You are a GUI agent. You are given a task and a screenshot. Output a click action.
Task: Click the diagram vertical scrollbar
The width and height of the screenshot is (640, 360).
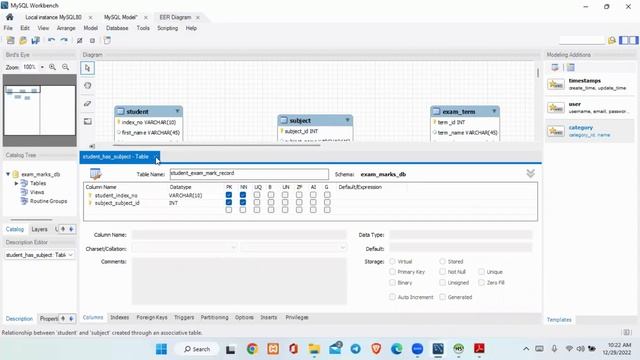538,73
